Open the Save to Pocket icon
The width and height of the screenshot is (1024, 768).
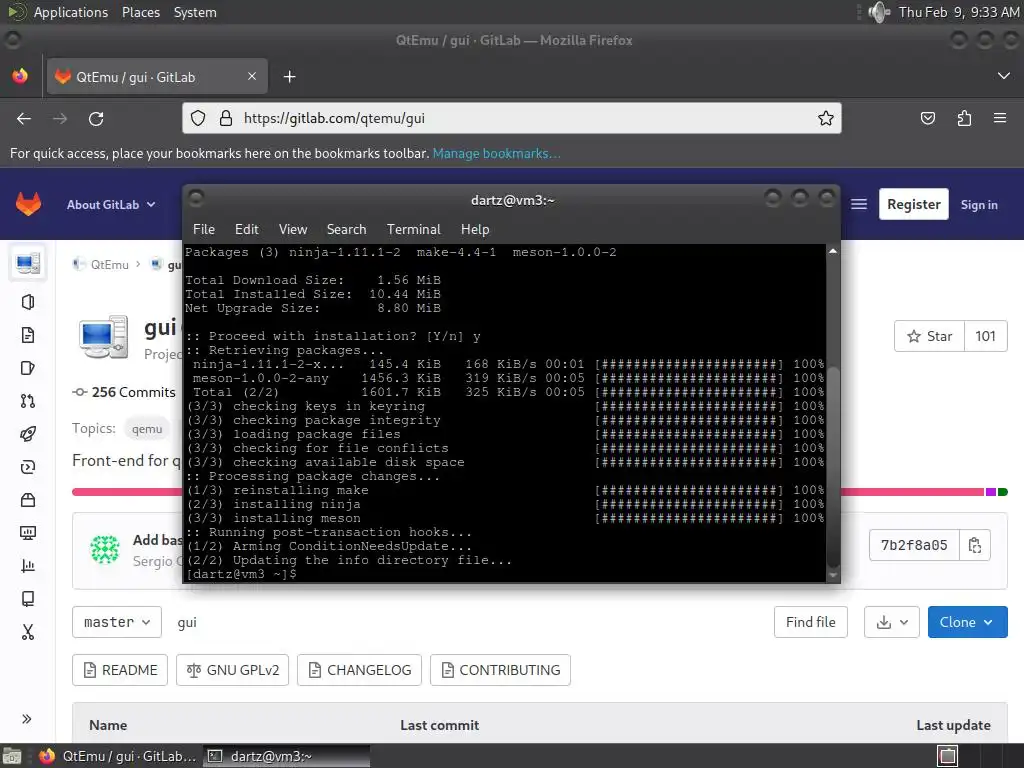pyautogui.click(x=927, y=118)
